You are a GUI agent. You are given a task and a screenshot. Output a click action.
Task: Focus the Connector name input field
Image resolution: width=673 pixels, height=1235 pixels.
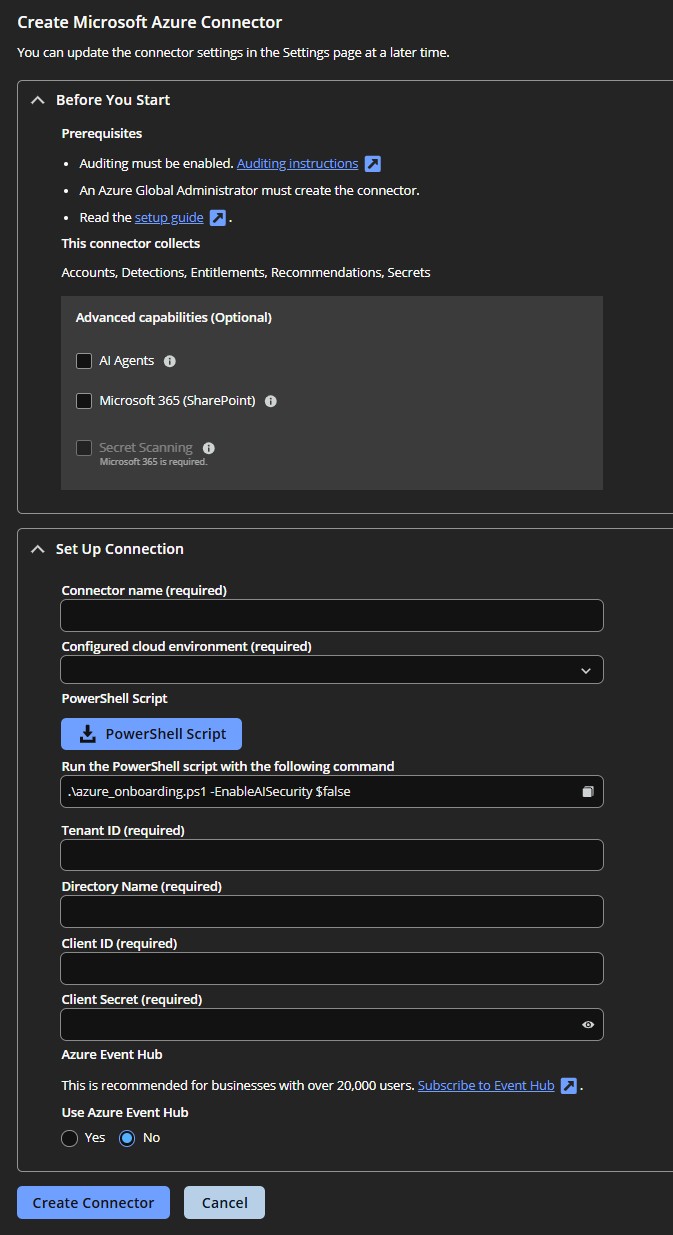tap(332, 616)
